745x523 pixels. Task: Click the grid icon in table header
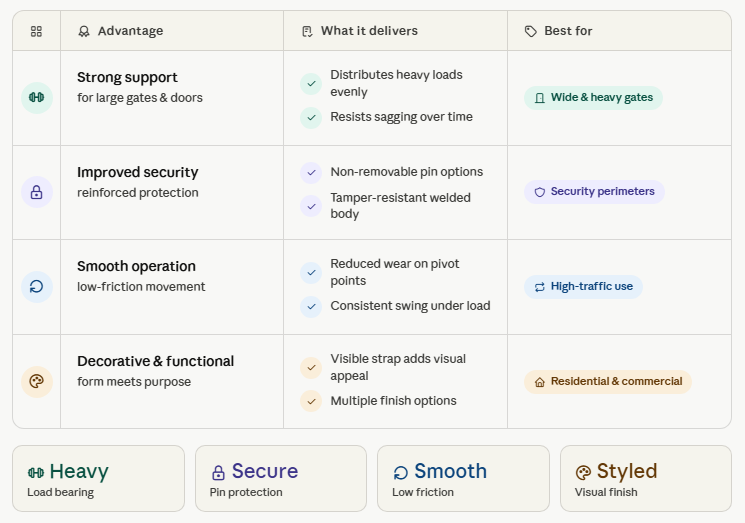coord(36,31)
